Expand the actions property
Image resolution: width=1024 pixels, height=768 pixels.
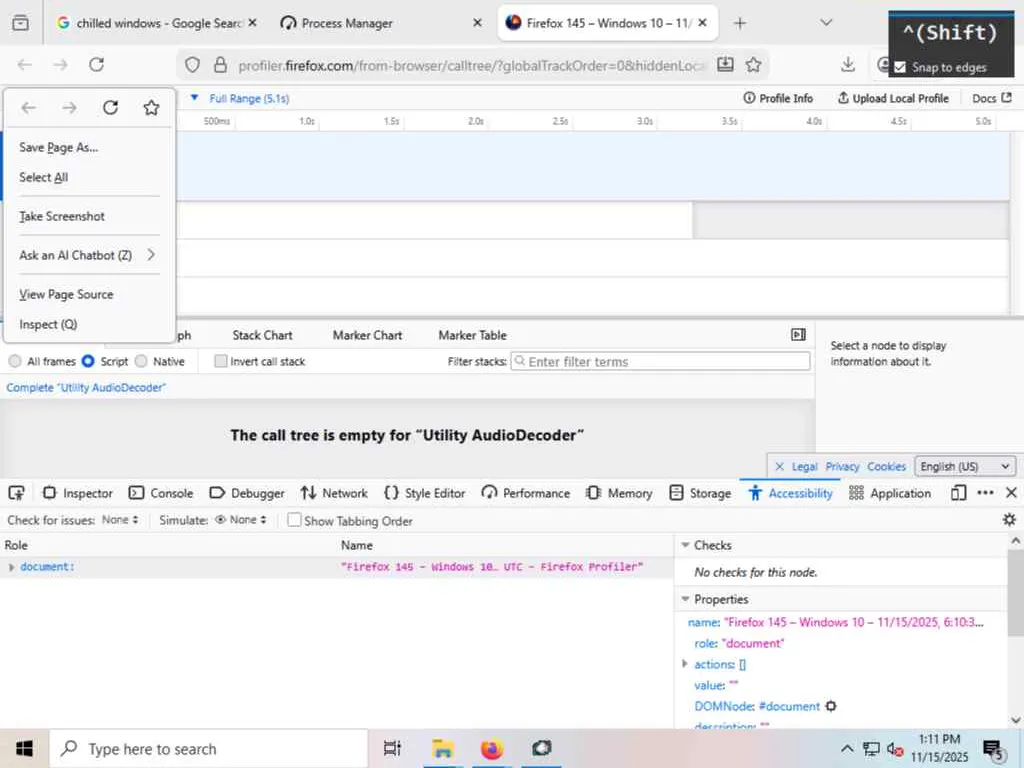[684, 664]
